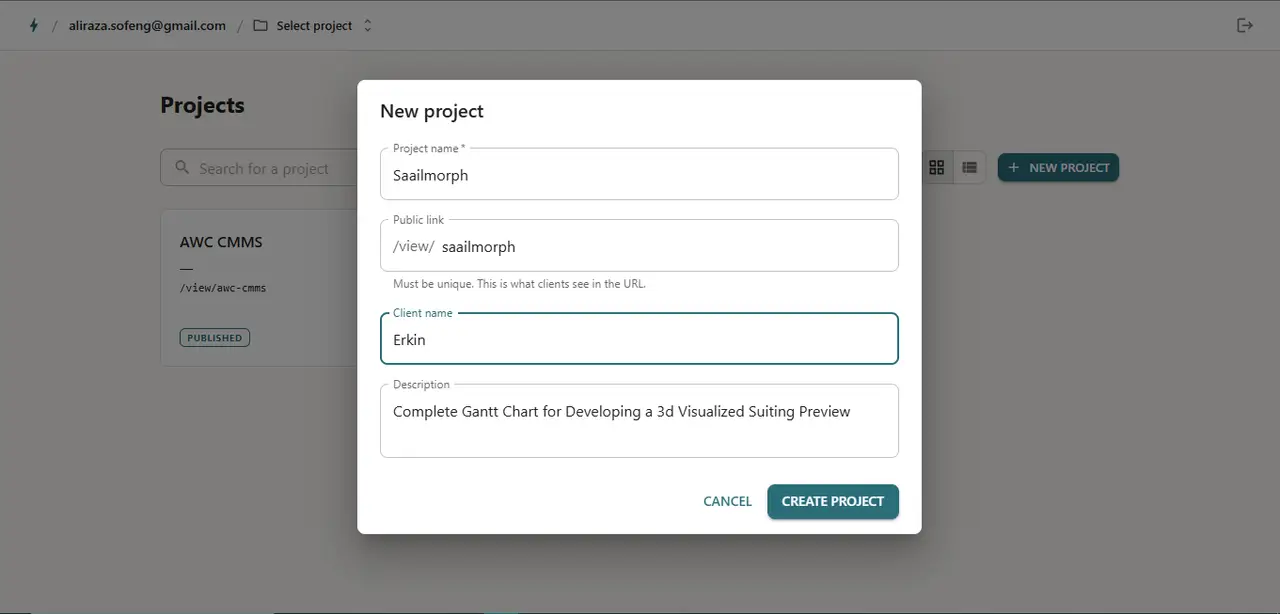Click the search magnifier icon
Screen dimensions: 1280x614
pyautogui.click(x=182, y=168)
